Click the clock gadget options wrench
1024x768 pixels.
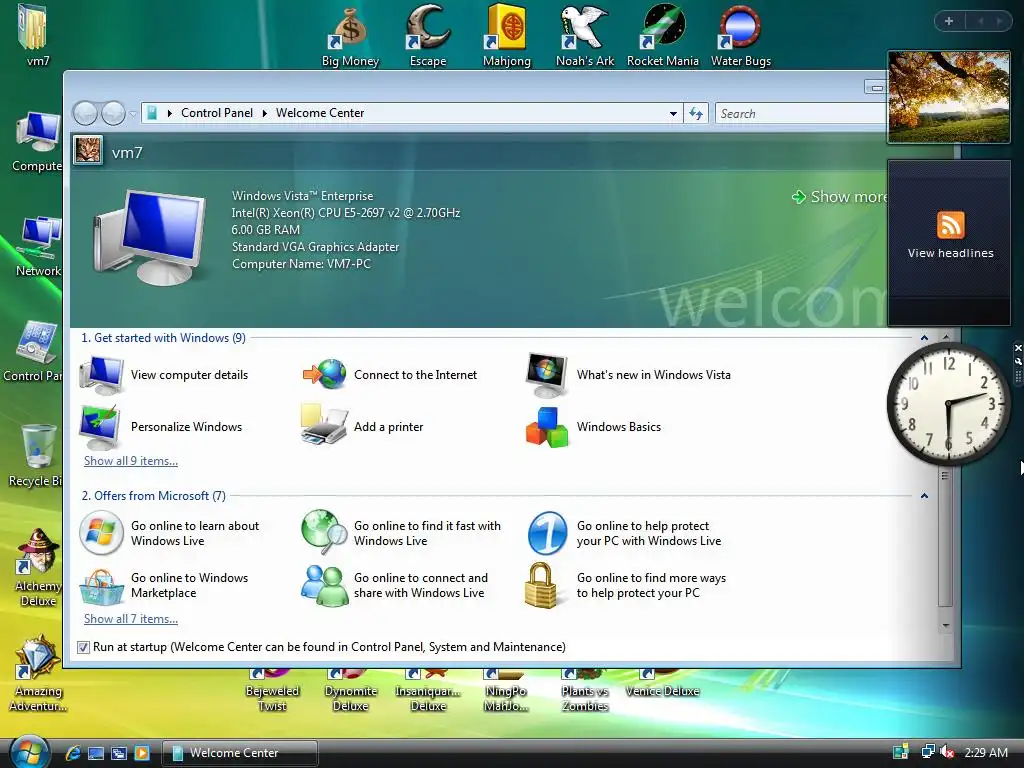click(1017, 361)
